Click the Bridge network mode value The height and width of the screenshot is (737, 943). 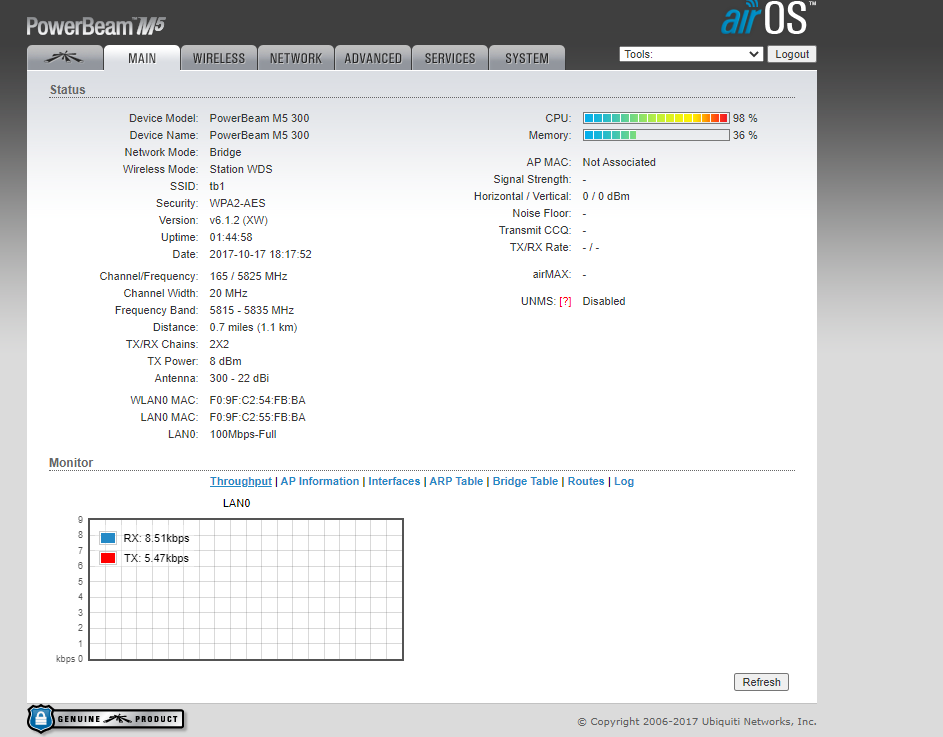pyautogui.click(x=226, y=152)
